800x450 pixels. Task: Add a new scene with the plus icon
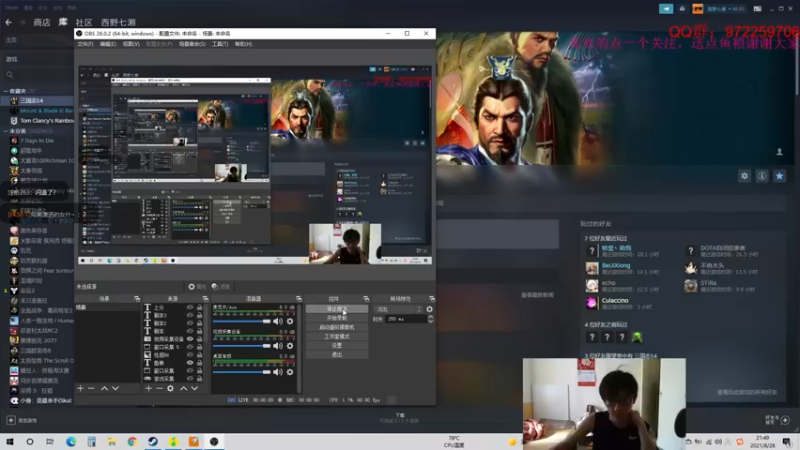80,388
